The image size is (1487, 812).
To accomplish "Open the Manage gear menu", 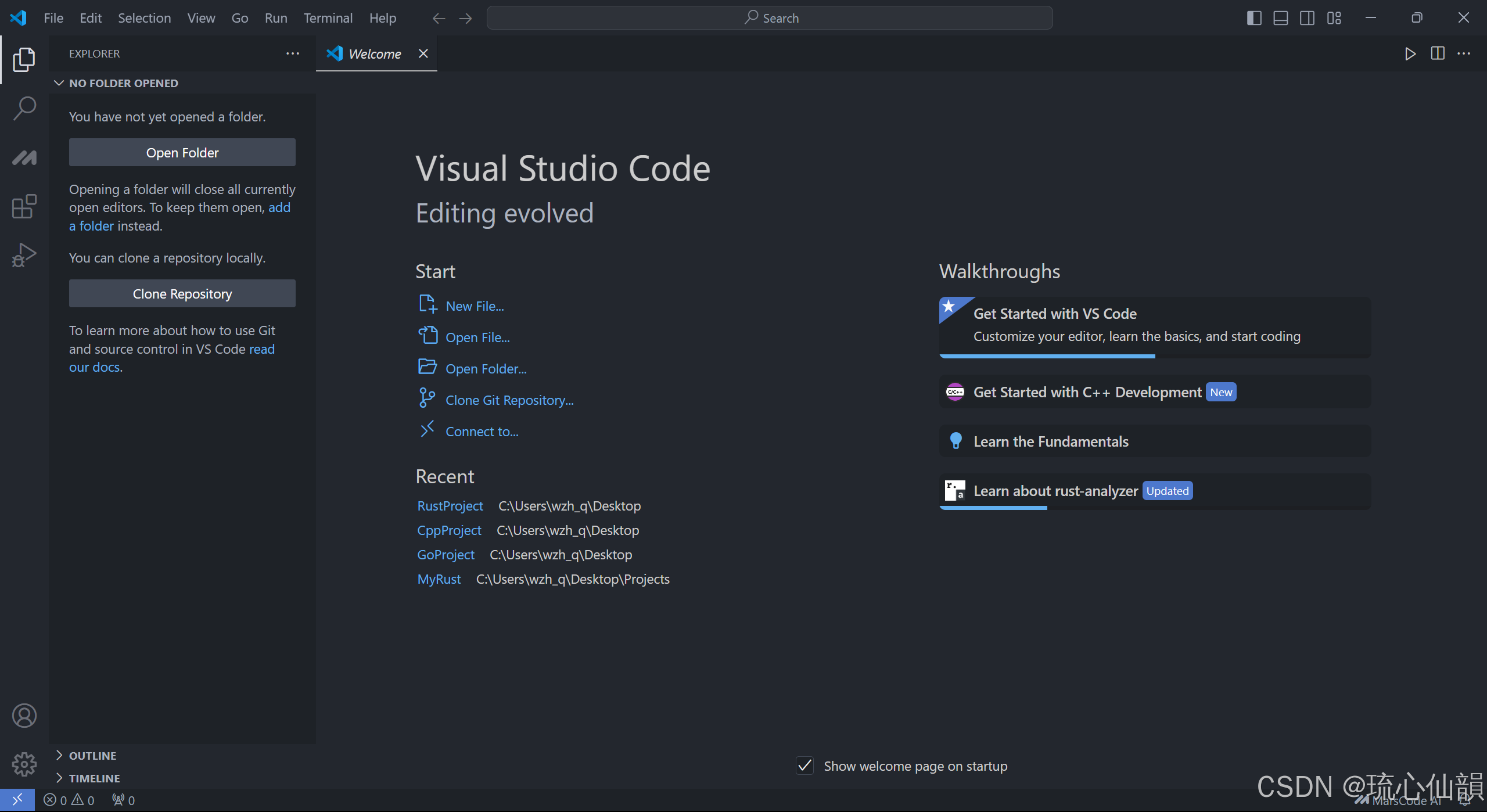I will [x=24, y=764].
